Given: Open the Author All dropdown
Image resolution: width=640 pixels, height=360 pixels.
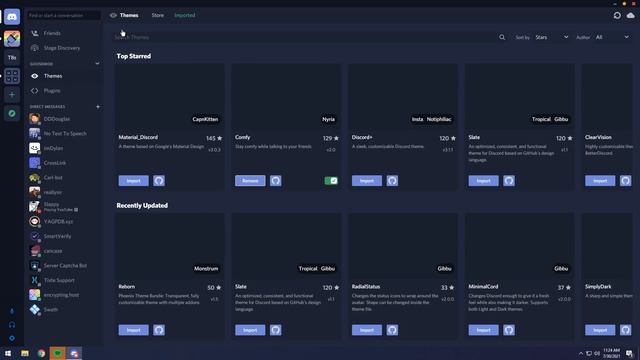Looking at the screenshot, I should click(612, 37).
